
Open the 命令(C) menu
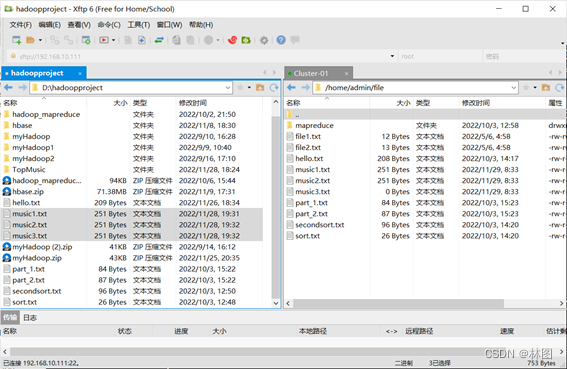(x=109, y=25)
